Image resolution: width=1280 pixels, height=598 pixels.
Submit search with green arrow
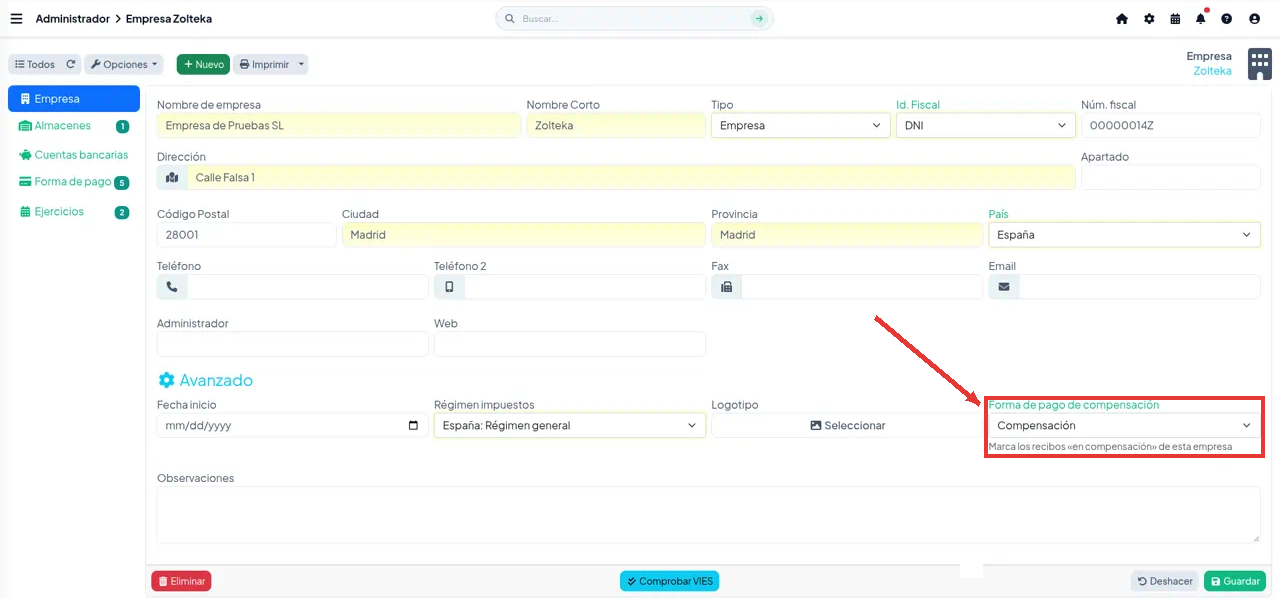(x=759, y=18)
